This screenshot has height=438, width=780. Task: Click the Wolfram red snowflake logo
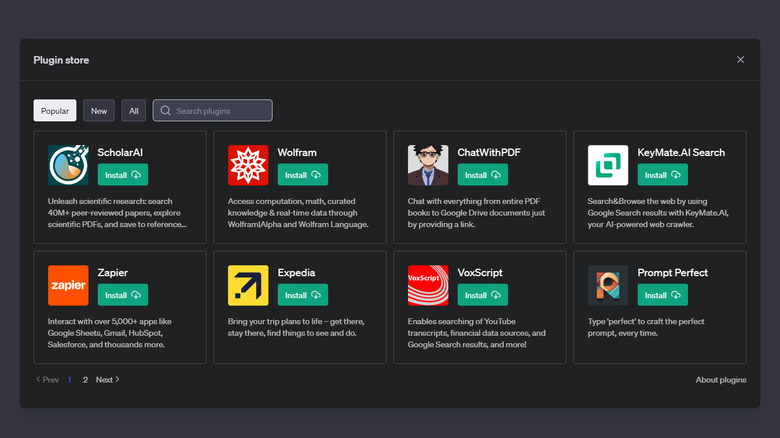point(248,165)
